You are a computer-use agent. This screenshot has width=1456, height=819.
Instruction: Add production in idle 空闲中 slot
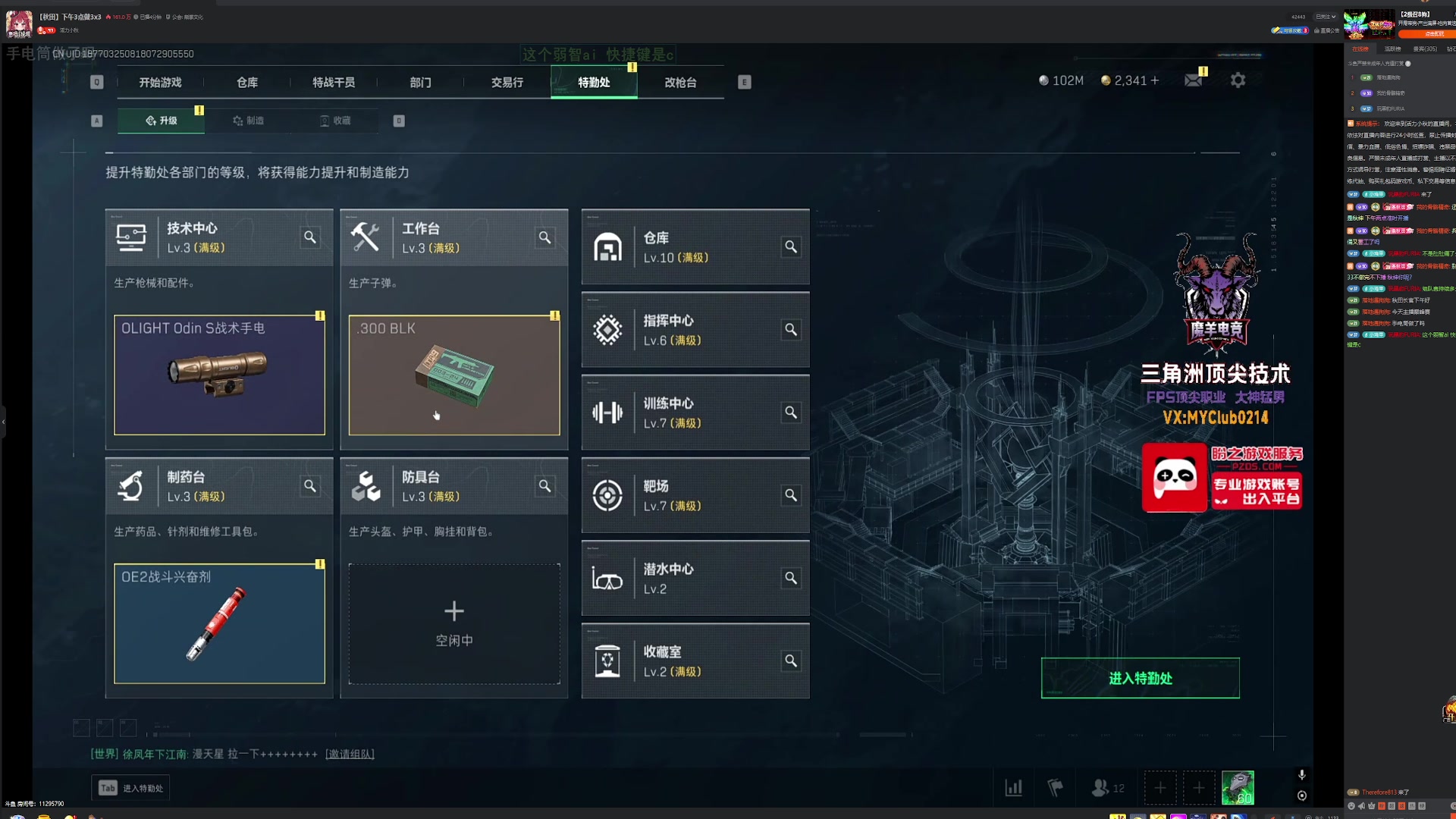tap(454, 623)
